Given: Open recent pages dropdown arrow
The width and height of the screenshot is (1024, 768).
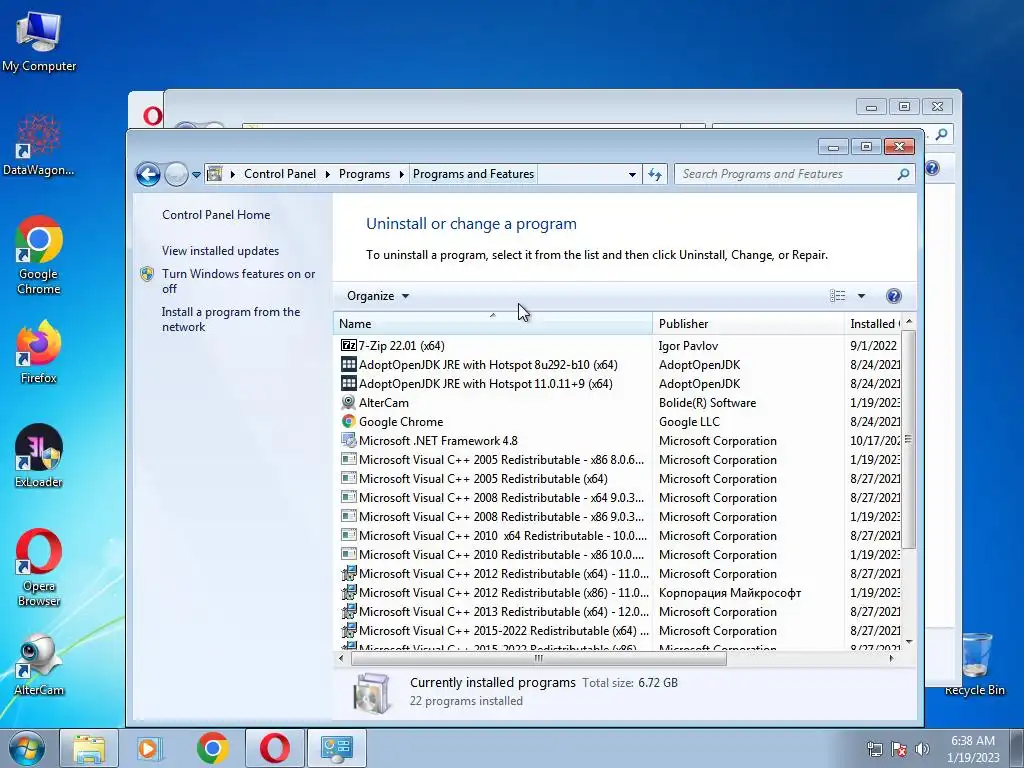Looking at the screenshot, I should coord(196,175).
